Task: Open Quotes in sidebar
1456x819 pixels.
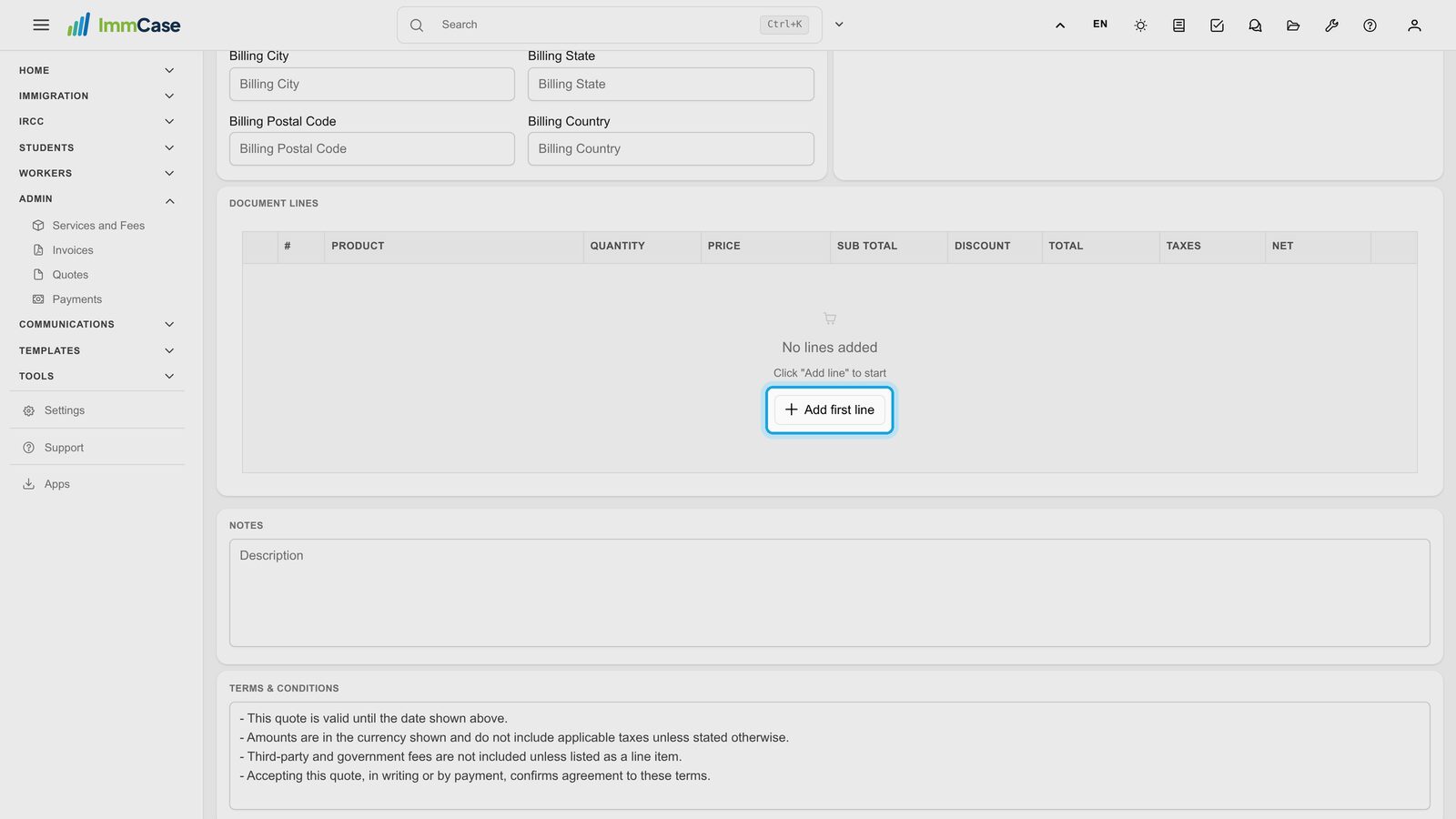Action: [70, 275]
